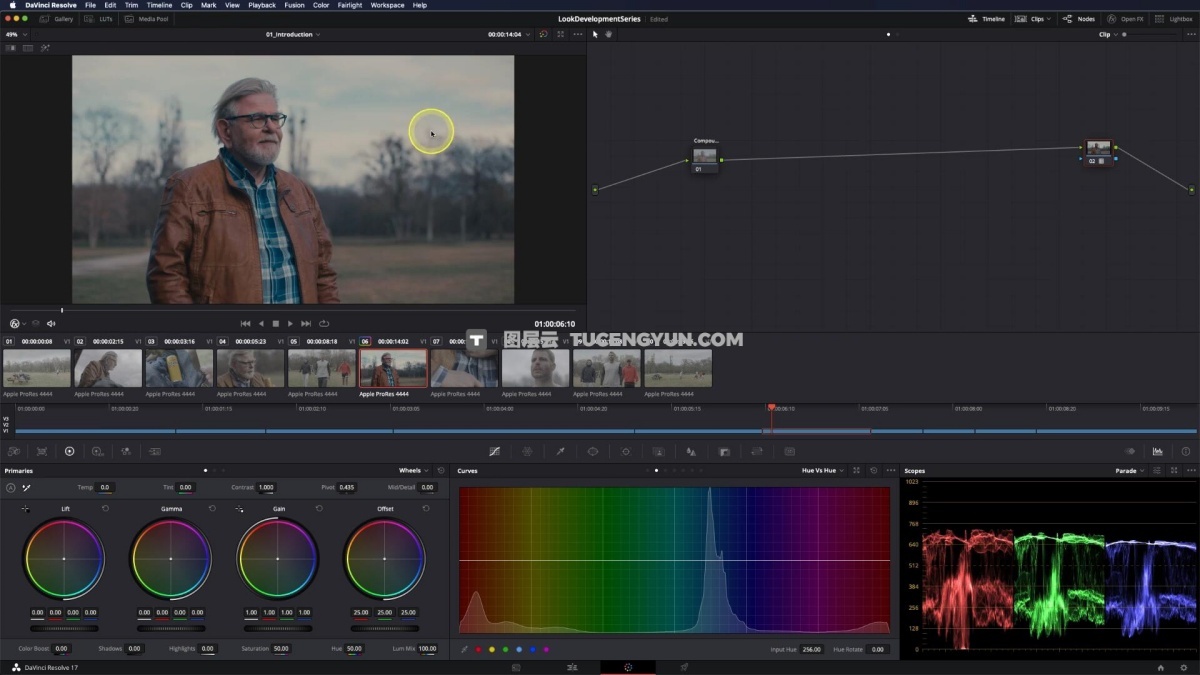Viewport: 1200px width, 675px height.
Task: Open the LUTs browser
Action: pyautogui.click(x=100, y=19)
